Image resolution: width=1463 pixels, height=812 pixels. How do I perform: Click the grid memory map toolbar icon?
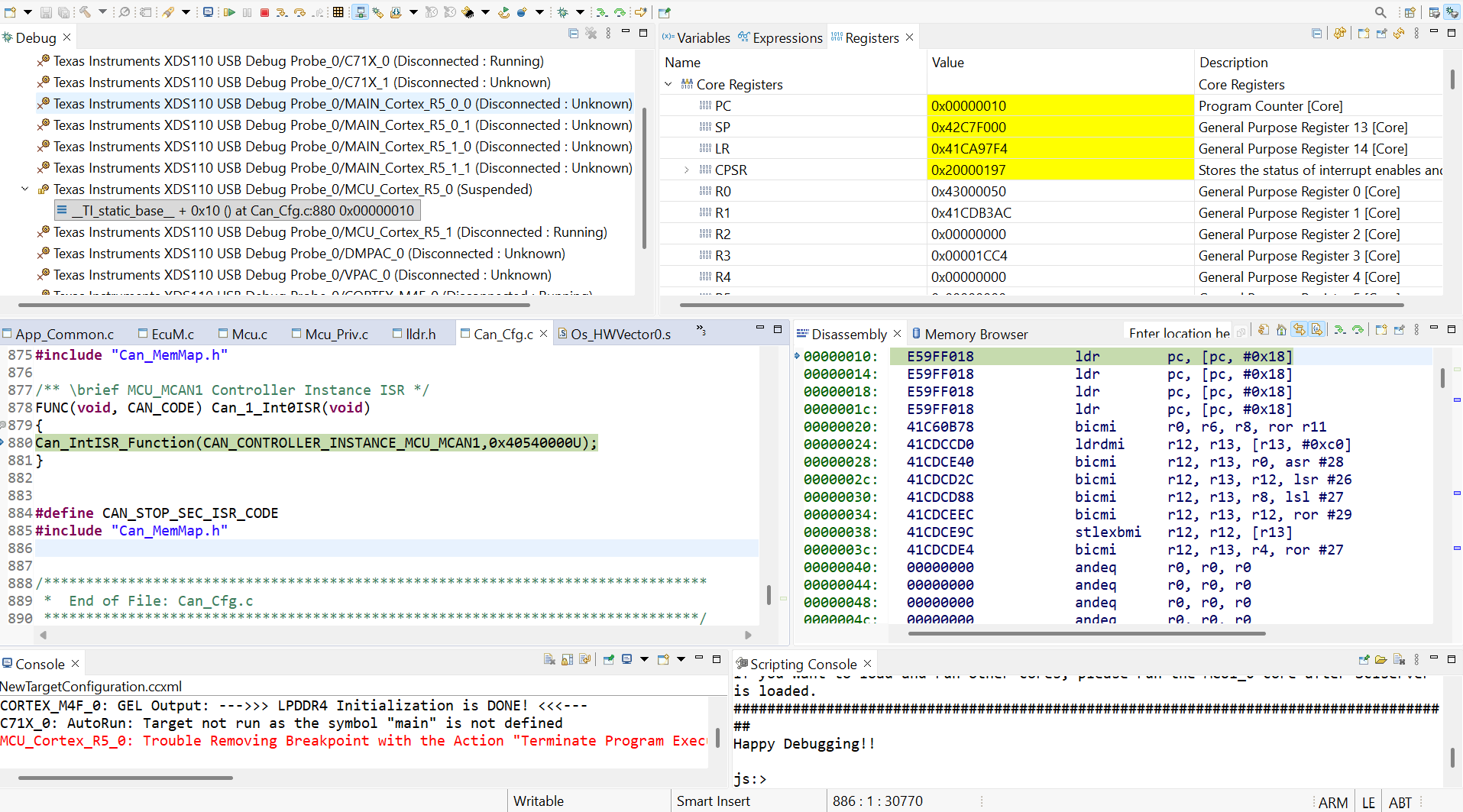[338, 12]
